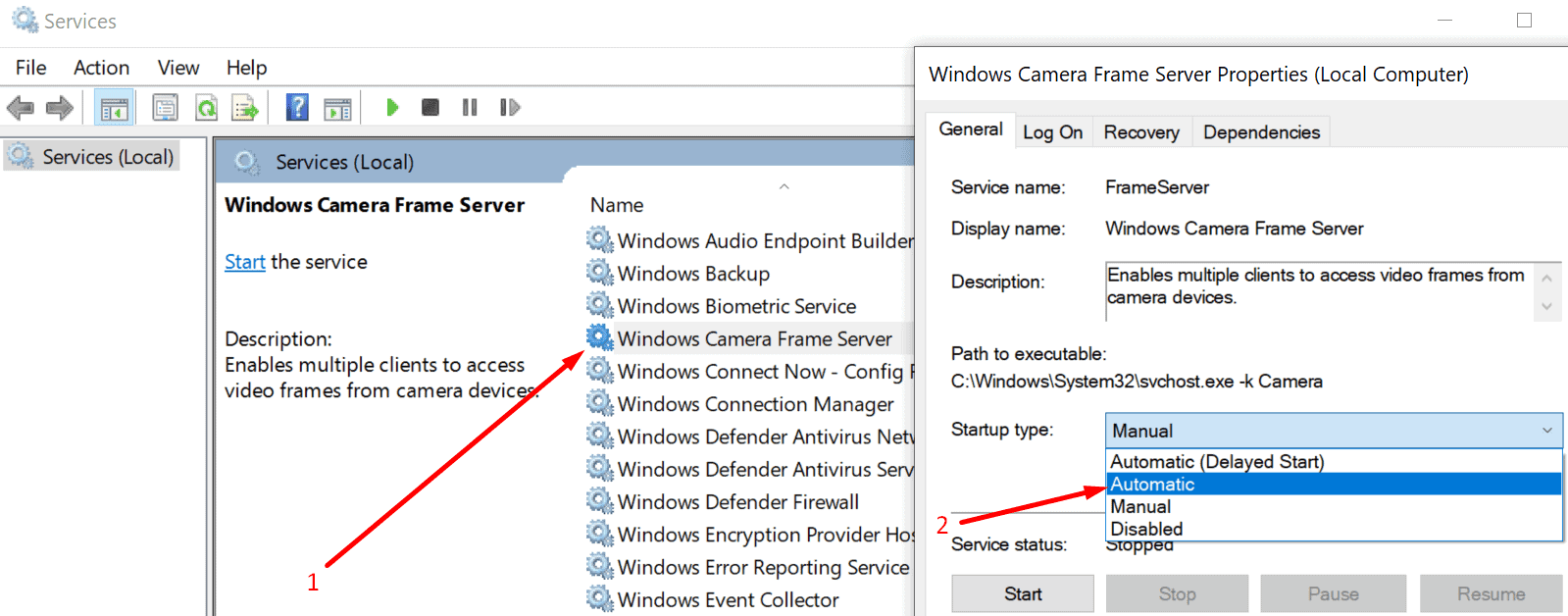Click the green Start Service play icon
Viewport: 1568px width, 616px height.
pyautogui.click(x=392, y=107)
